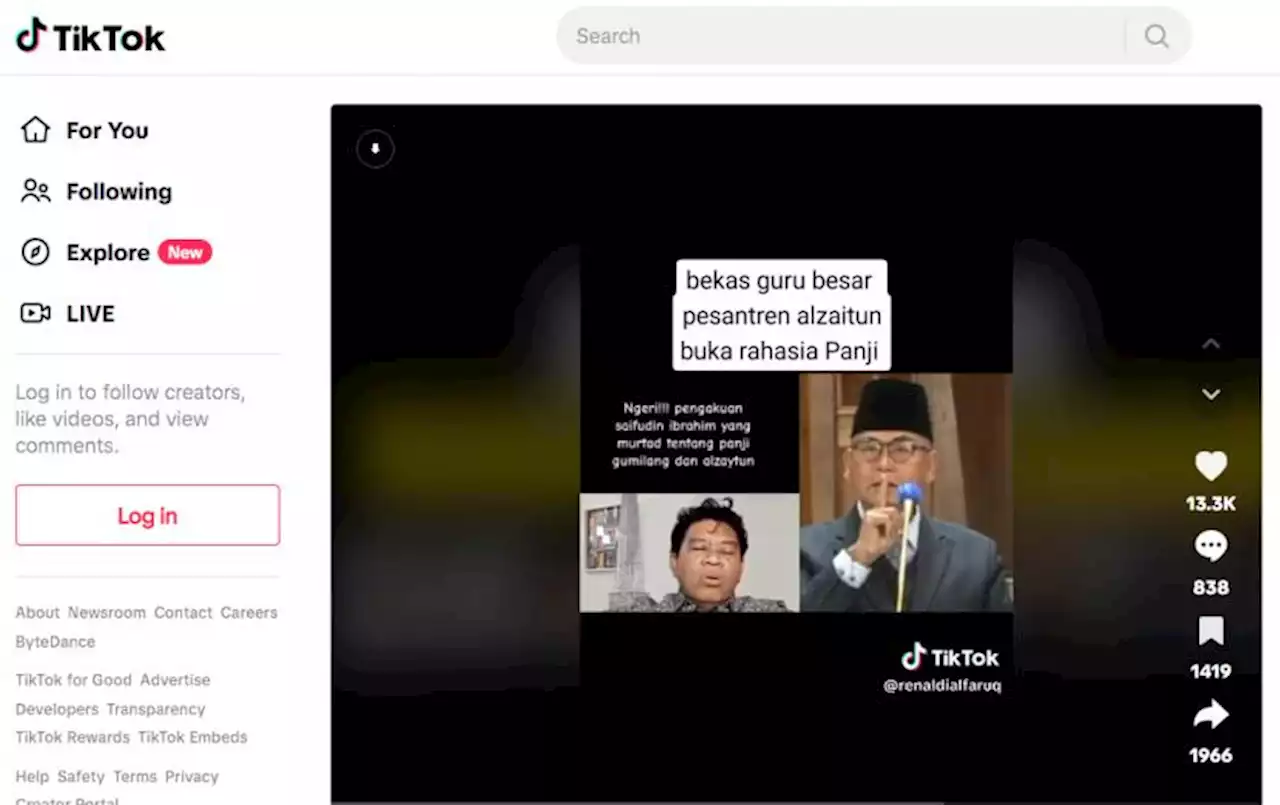The width and height of the screenshot is (1280, 805).
Task: Open the TikTok for Good link
Action: coord(73,679)
